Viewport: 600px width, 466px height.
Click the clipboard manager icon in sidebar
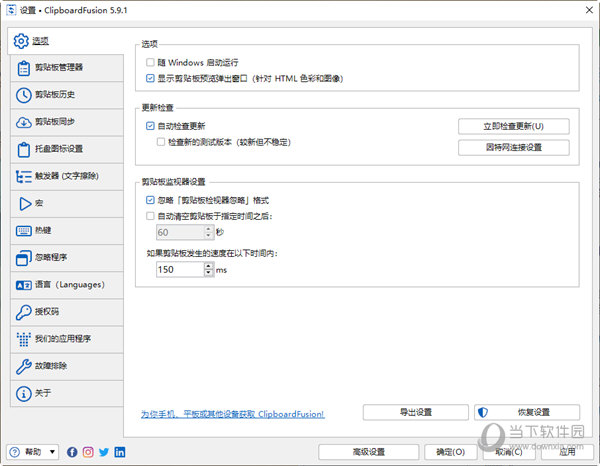coord(23,68)
